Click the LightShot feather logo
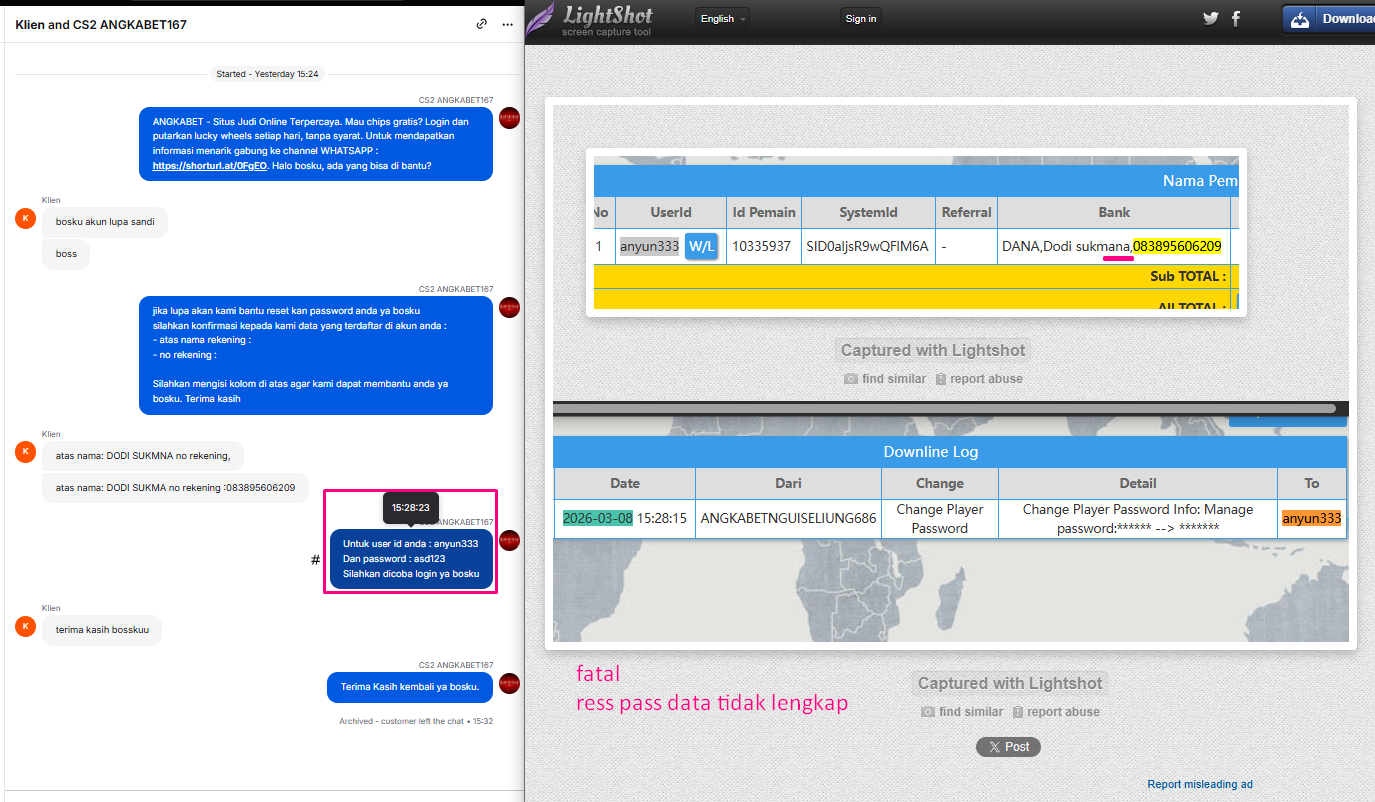 click(x=541, y=19)
